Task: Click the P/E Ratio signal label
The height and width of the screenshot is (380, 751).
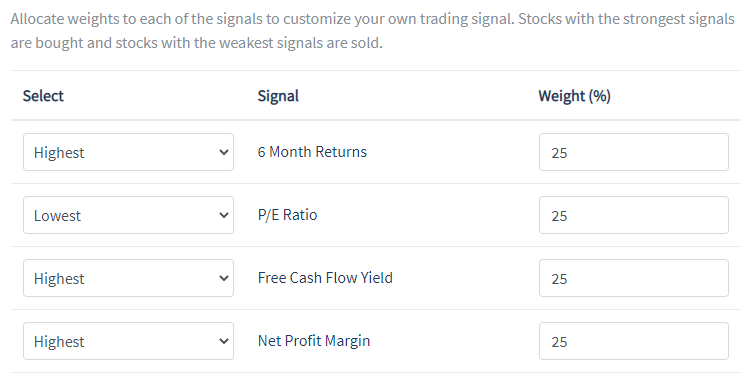Action: click(x=287, y=215)
